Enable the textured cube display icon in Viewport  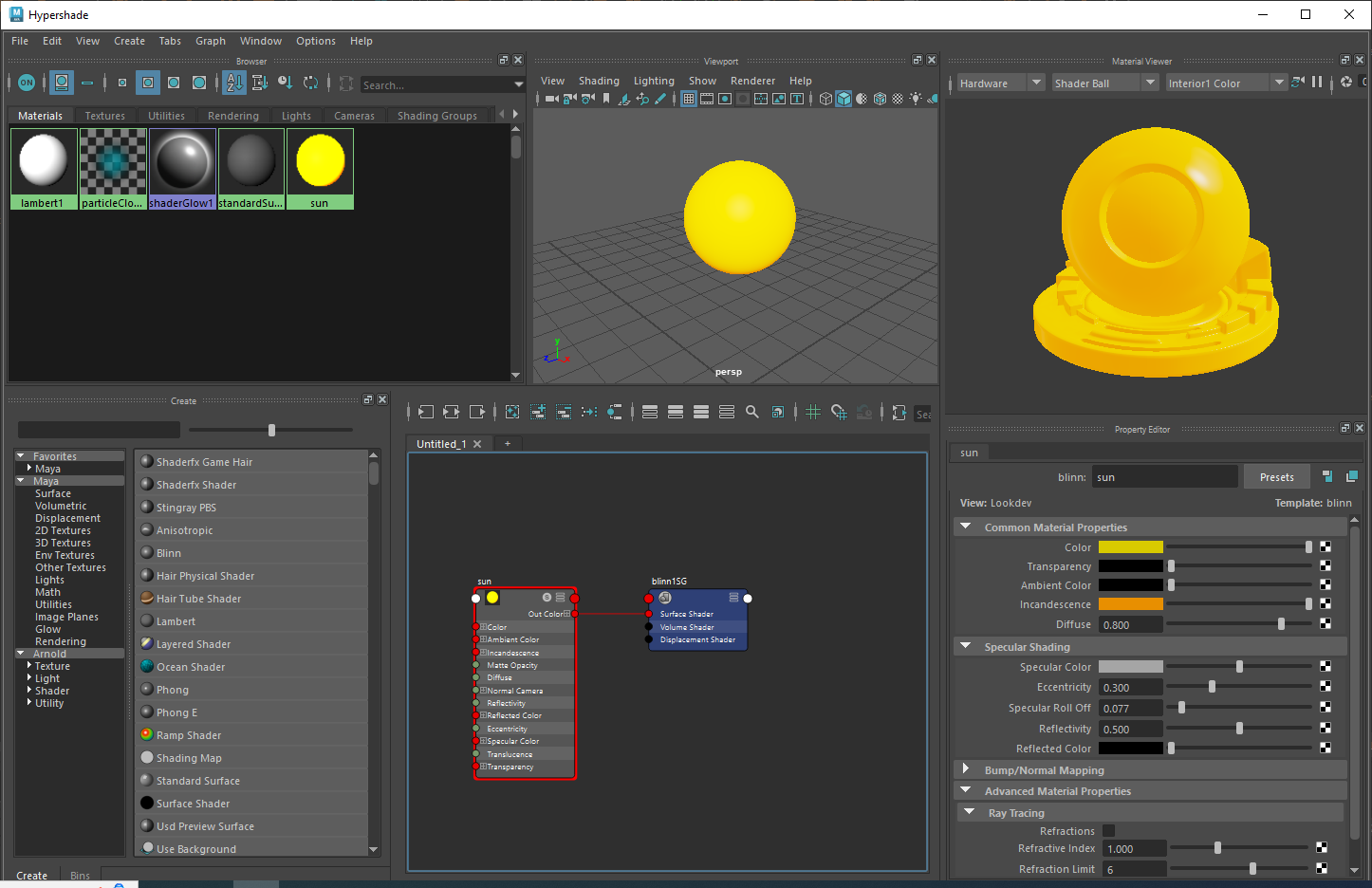[x=844, y=99]
